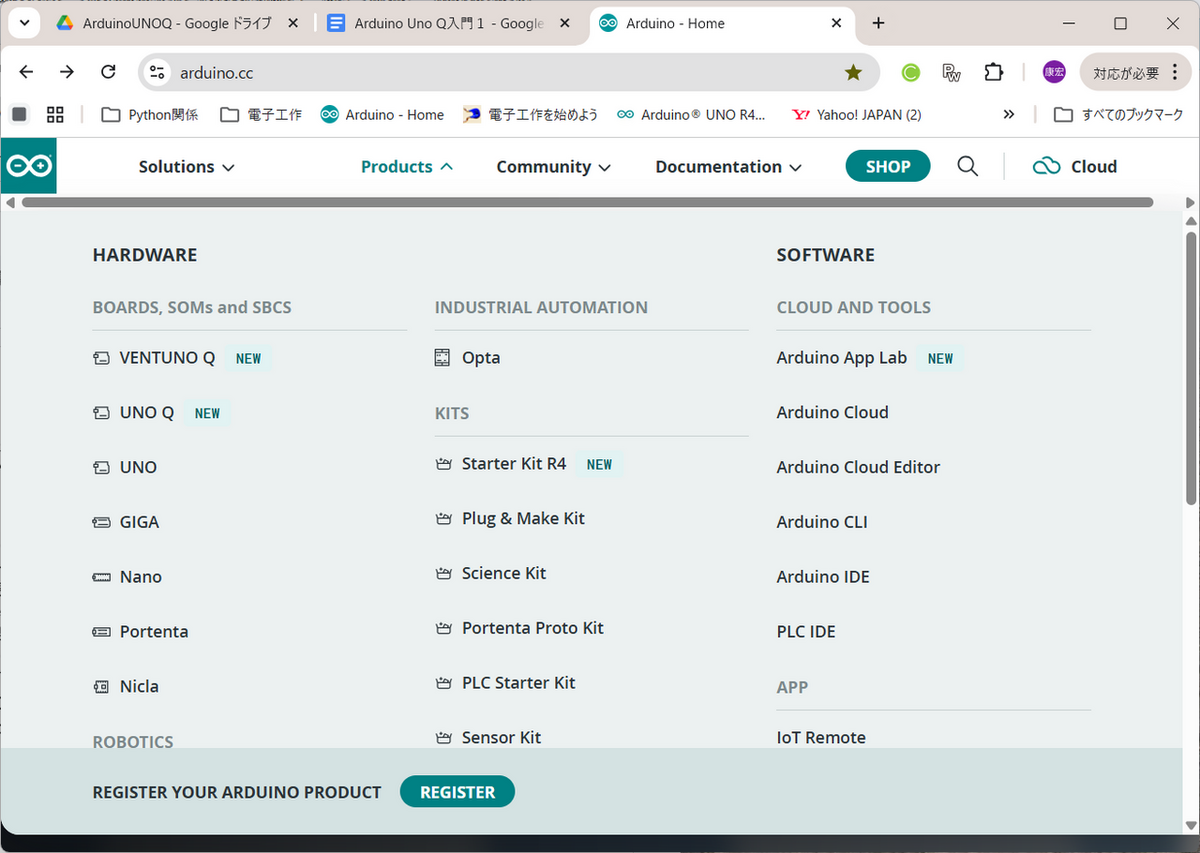Expand the Documentation dropdown menu
Screen dimensions: 1200x853
728,167
